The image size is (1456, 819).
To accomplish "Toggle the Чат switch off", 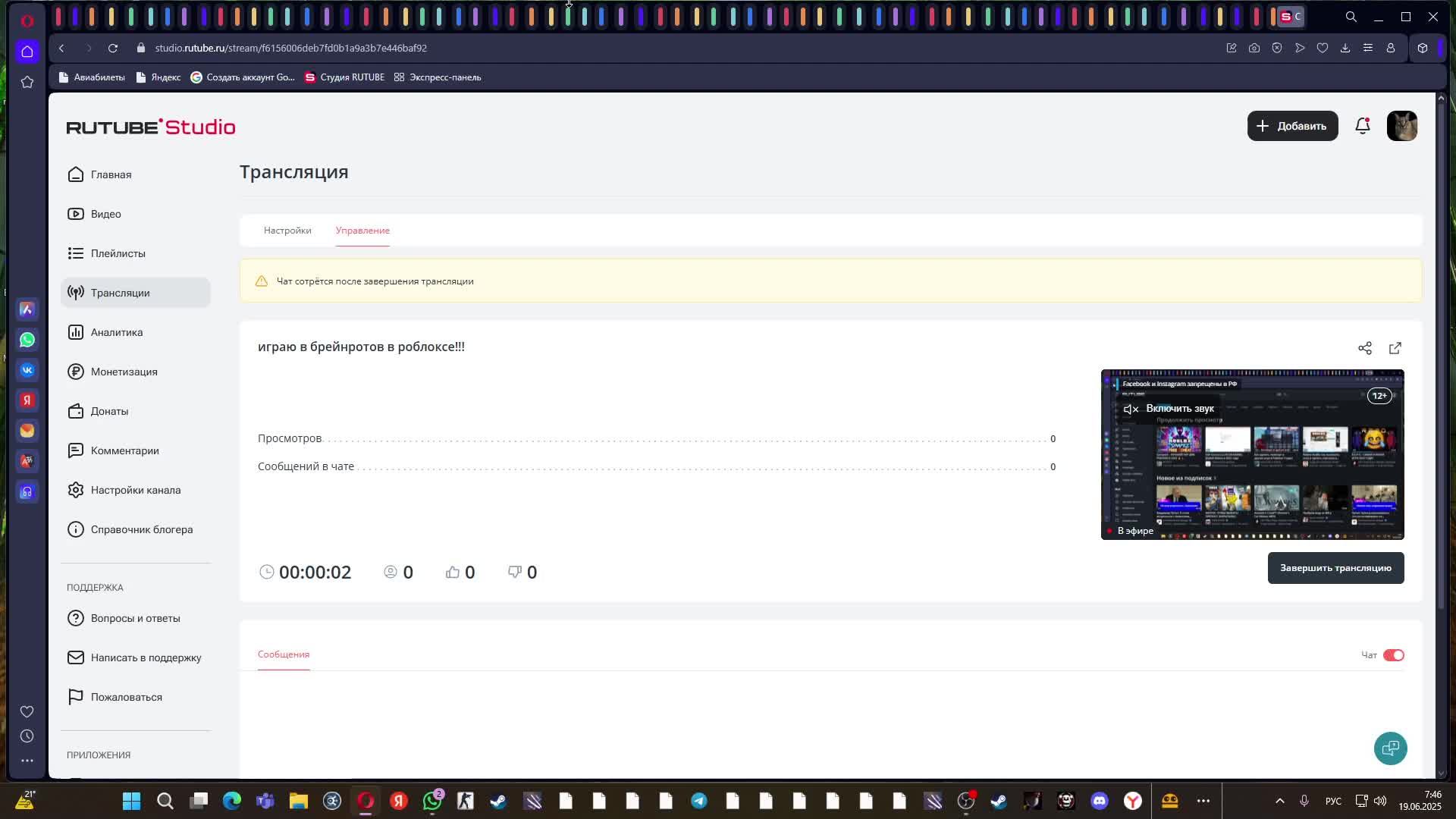I will tap(1394, 655).
